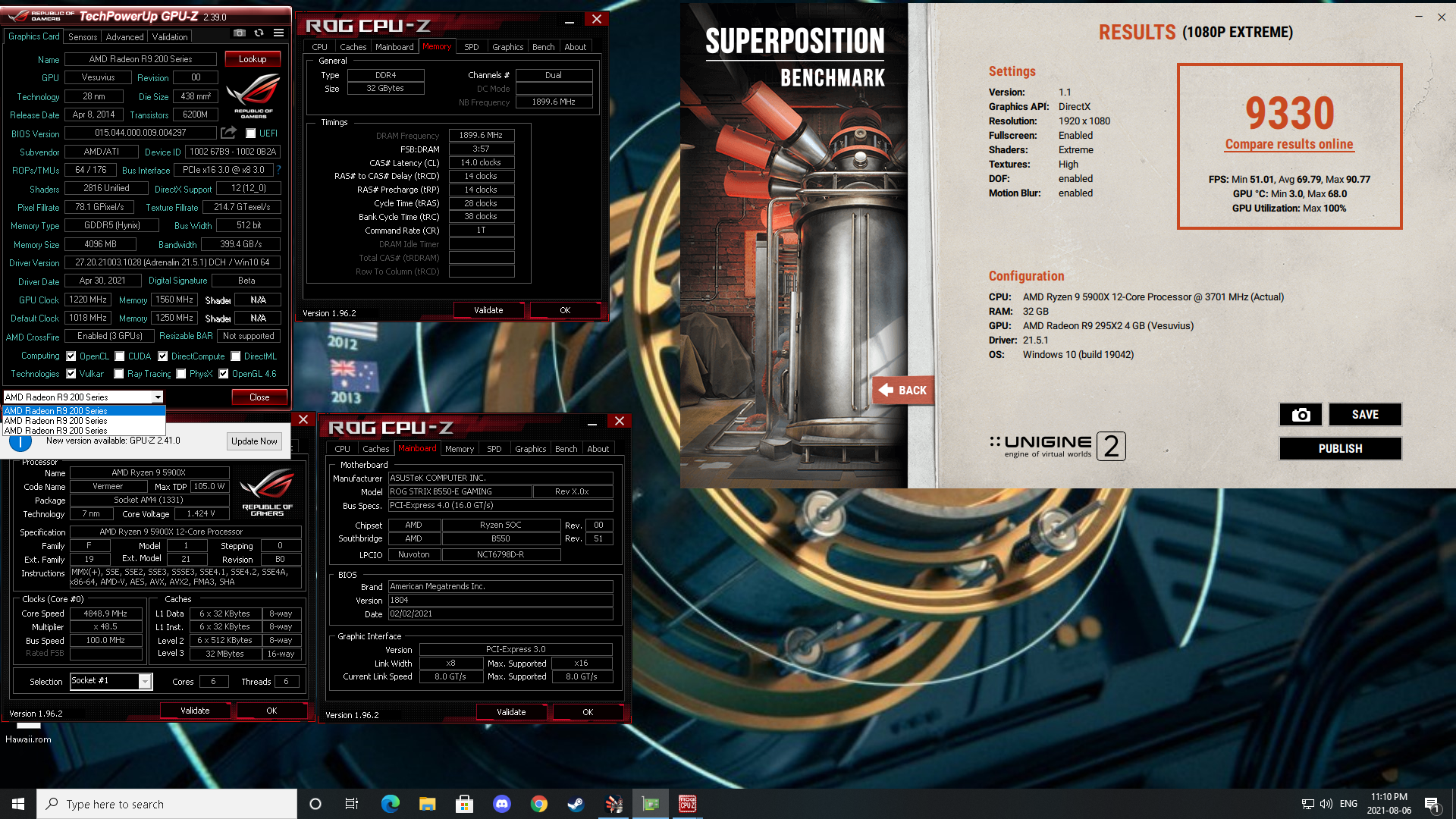Open Google Chrome from the taskbar
Image resolution: width=1456 pixels, height=819 pixels.
[538, 804]
